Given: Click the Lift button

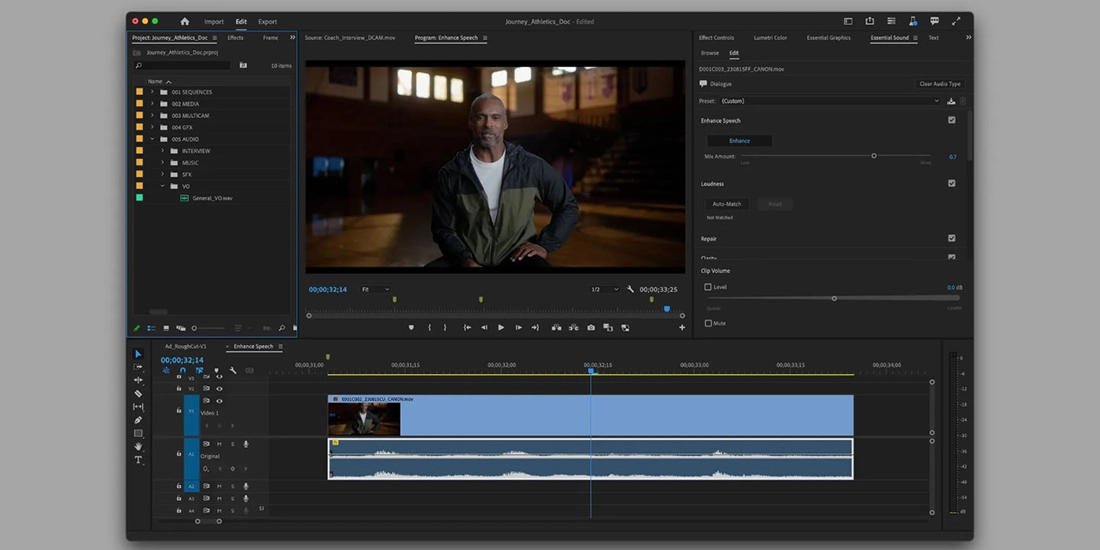Looking at the screenshot, I should [x=556, y=328].
